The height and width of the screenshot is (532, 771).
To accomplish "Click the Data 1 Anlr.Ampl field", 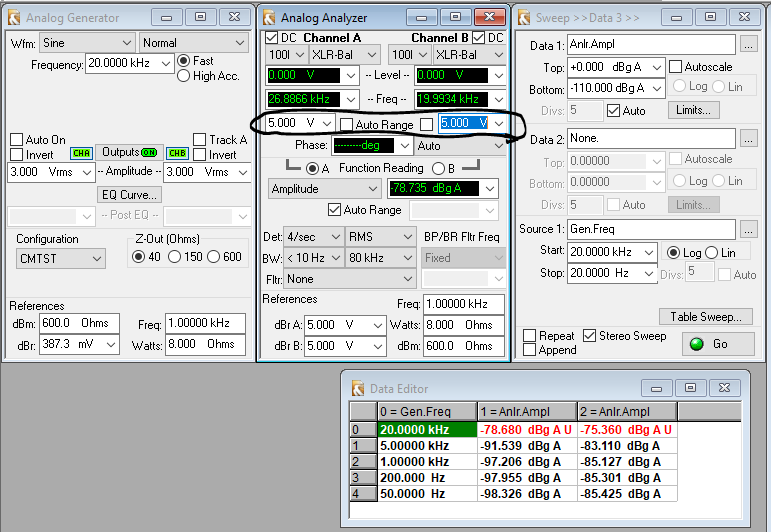I will pyautogui.click(x=651, y=45).
